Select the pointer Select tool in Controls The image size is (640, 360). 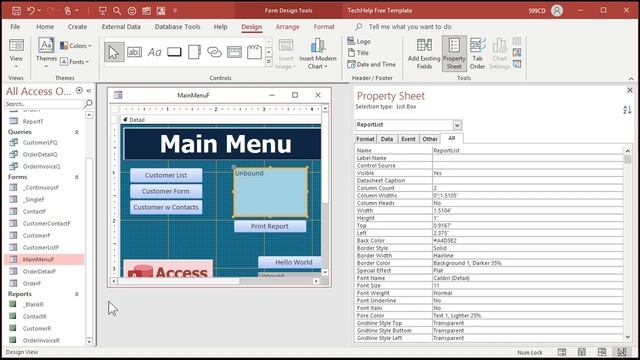114,52
